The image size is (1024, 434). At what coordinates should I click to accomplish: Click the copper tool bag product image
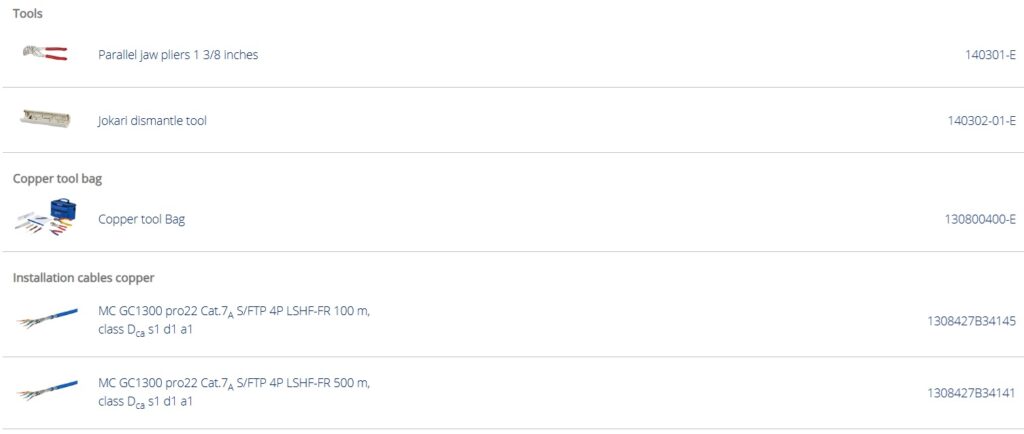tap(47, 217)
